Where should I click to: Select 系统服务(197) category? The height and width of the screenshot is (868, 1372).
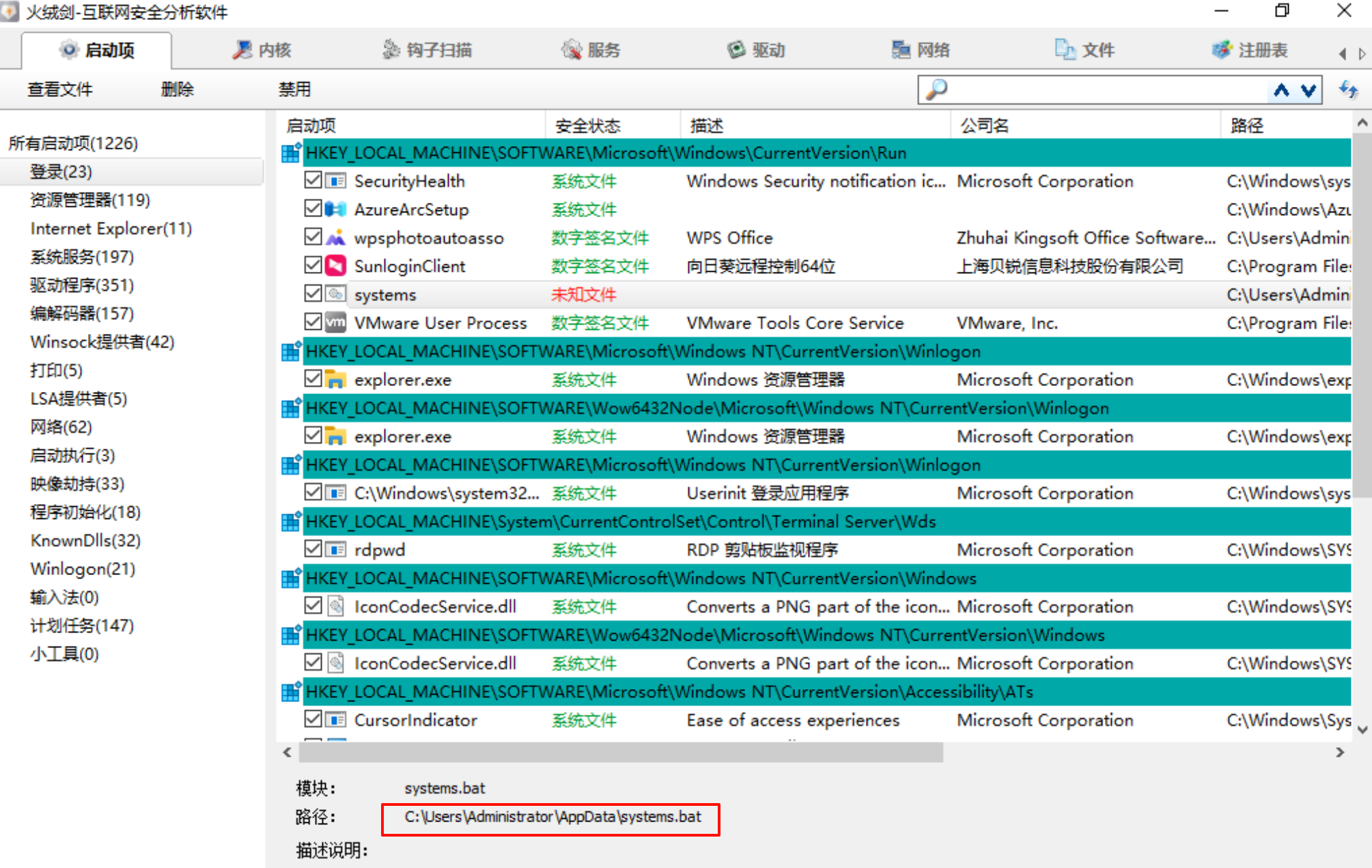[82, 257]
